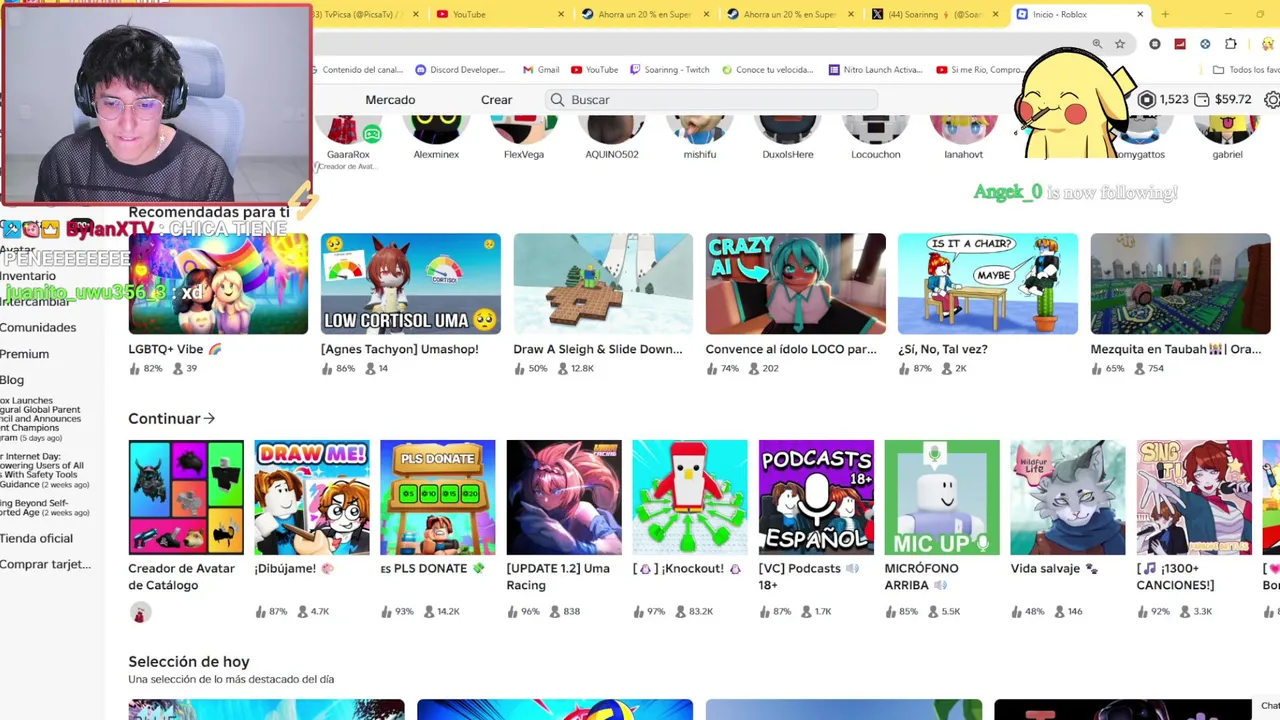Open friend avatar gabriel
Image resolution: width=1280 pixels, height=720 pixels.
click(1227, 130)
